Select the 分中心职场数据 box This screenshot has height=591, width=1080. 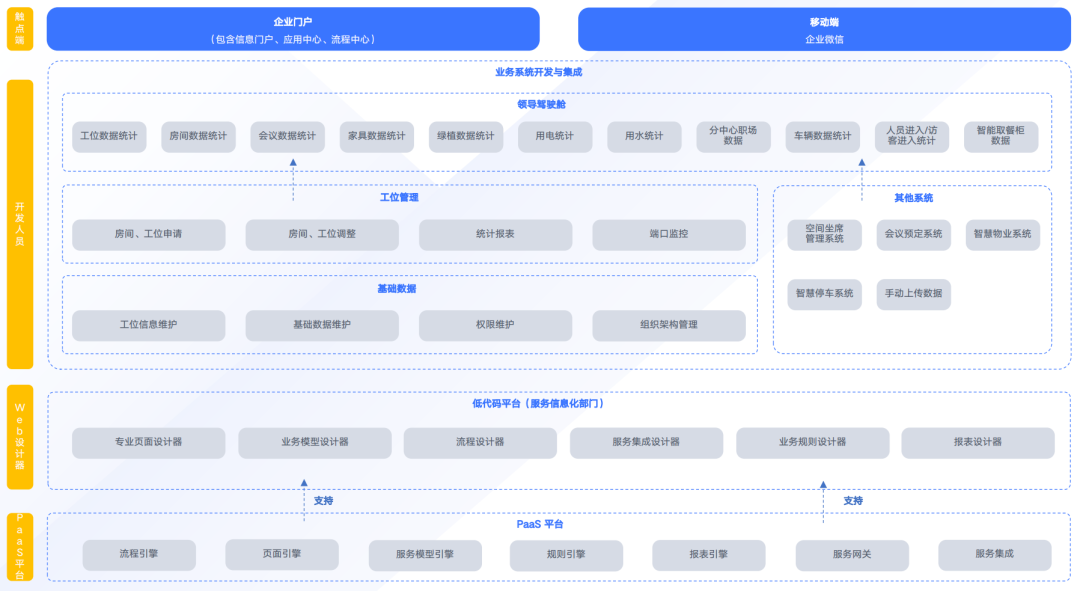[x=733, y=136]
